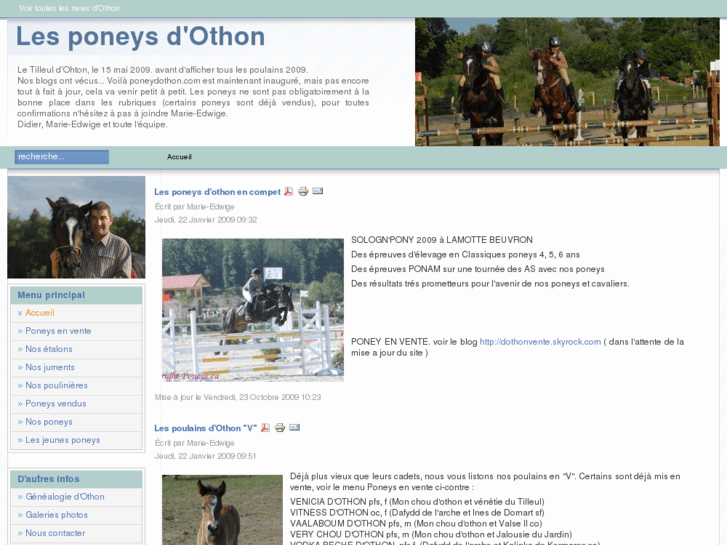The width and height of the screenshot is (727, 545).
Task: Click the show-jumping pony article photo
Action: tap(253, 310)
